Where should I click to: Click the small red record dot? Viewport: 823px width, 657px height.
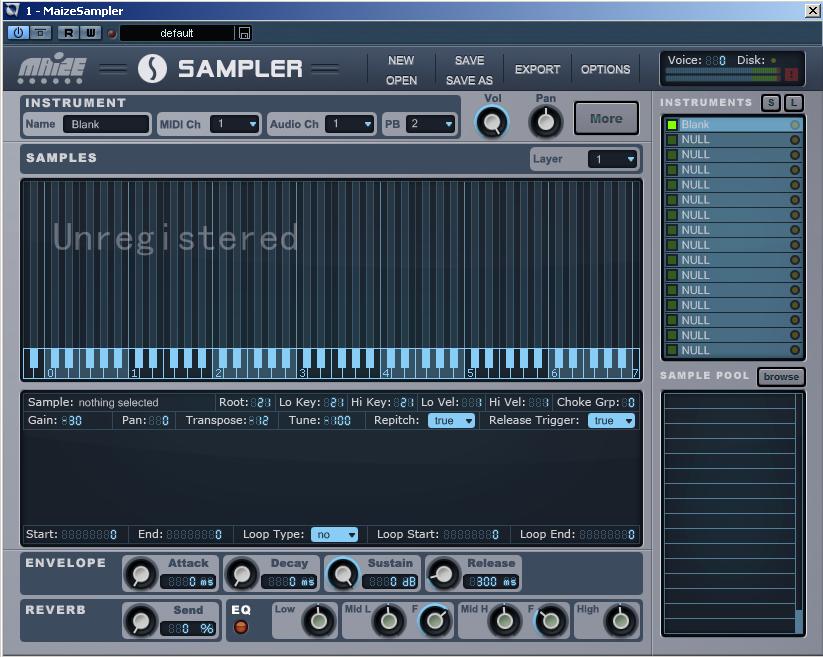[x=111, y=34]
